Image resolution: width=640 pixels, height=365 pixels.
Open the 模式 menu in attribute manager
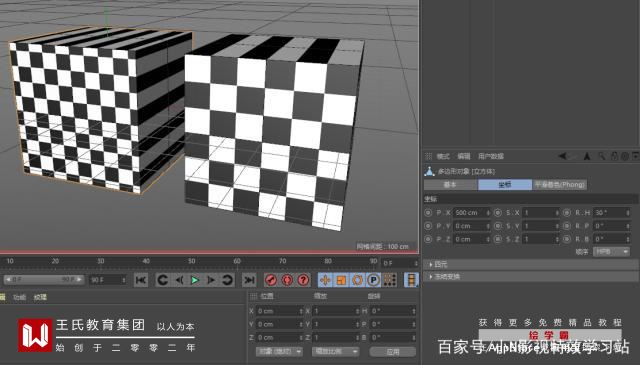pyautogui.click(x=443, y=156)
